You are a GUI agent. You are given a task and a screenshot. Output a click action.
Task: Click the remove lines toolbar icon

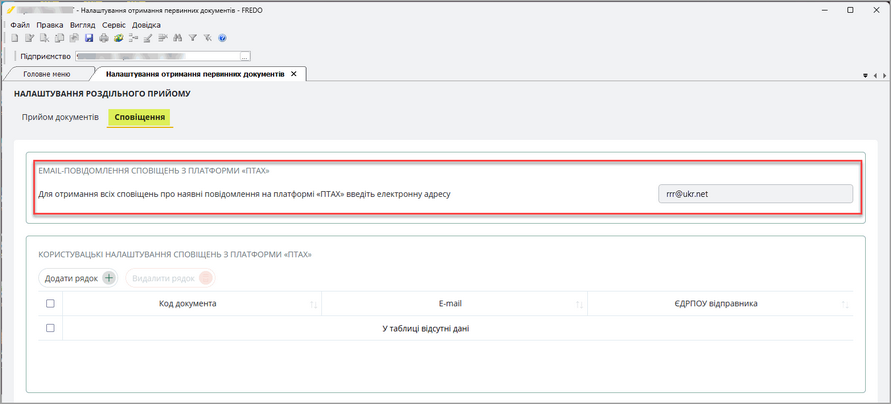[x=163, y=38]
